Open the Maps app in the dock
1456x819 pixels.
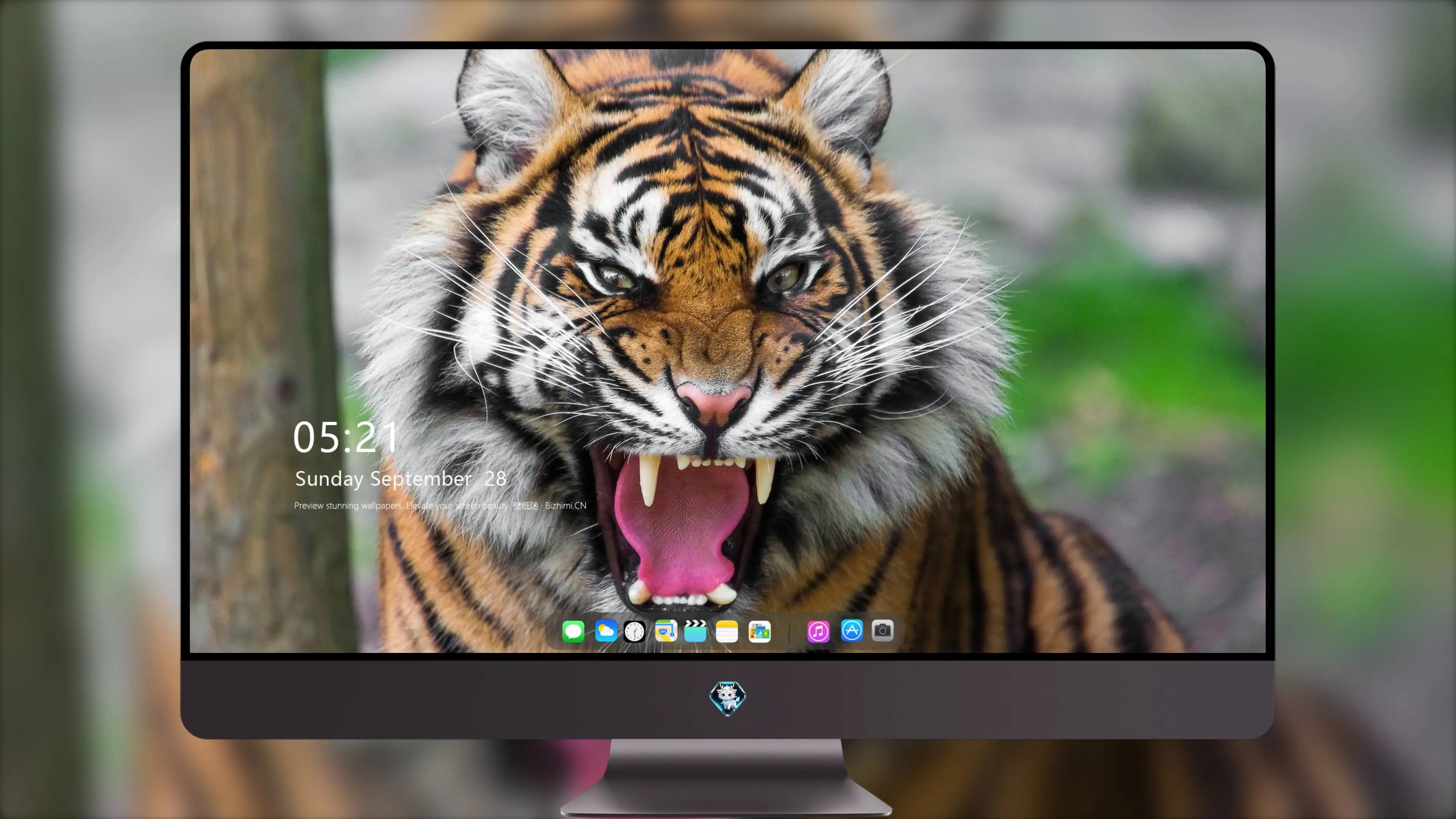[666, 631]
